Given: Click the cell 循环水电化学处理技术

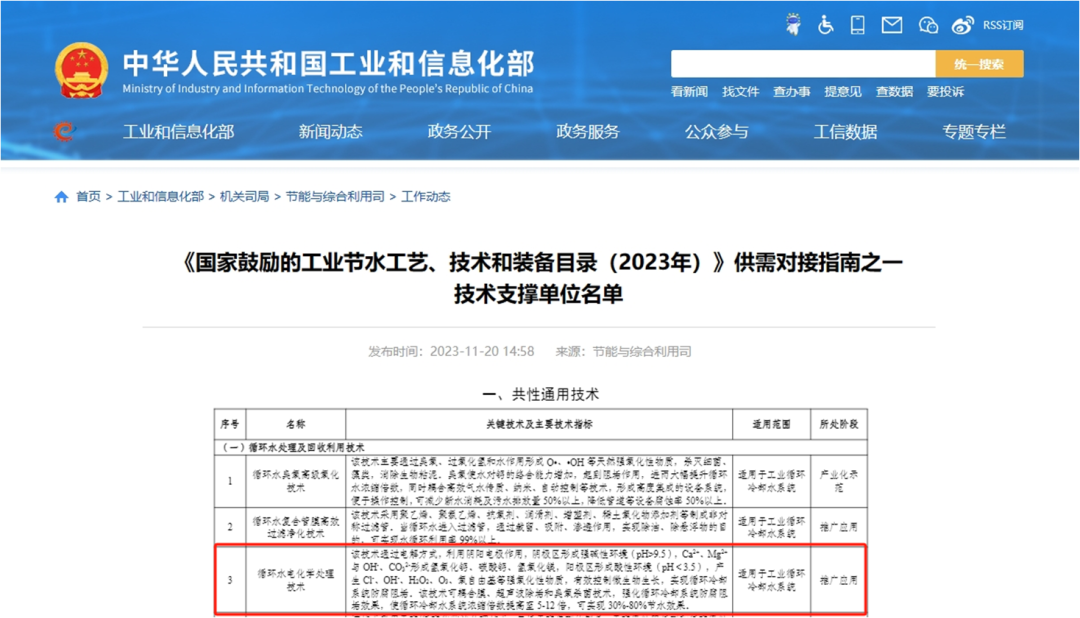Looking at the screenshot, I should [295, 579].
